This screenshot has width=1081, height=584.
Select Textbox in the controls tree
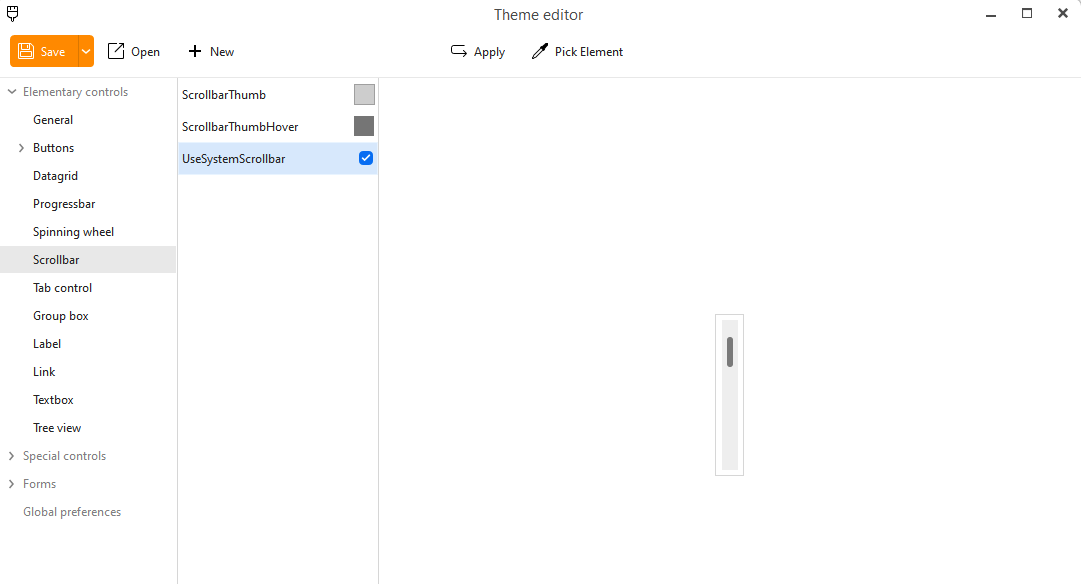tap(53, 400)
